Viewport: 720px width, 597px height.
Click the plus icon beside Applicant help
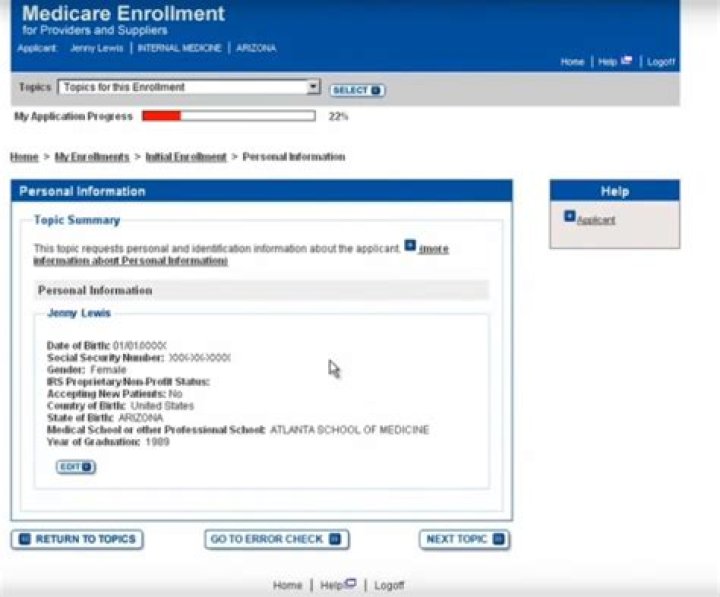(569, 216)
